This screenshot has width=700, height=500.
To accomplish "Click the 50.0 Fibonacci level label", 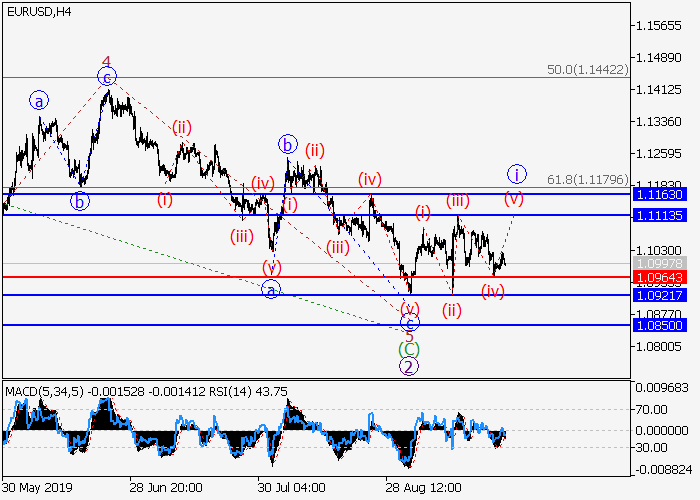I will pos(587,70).
